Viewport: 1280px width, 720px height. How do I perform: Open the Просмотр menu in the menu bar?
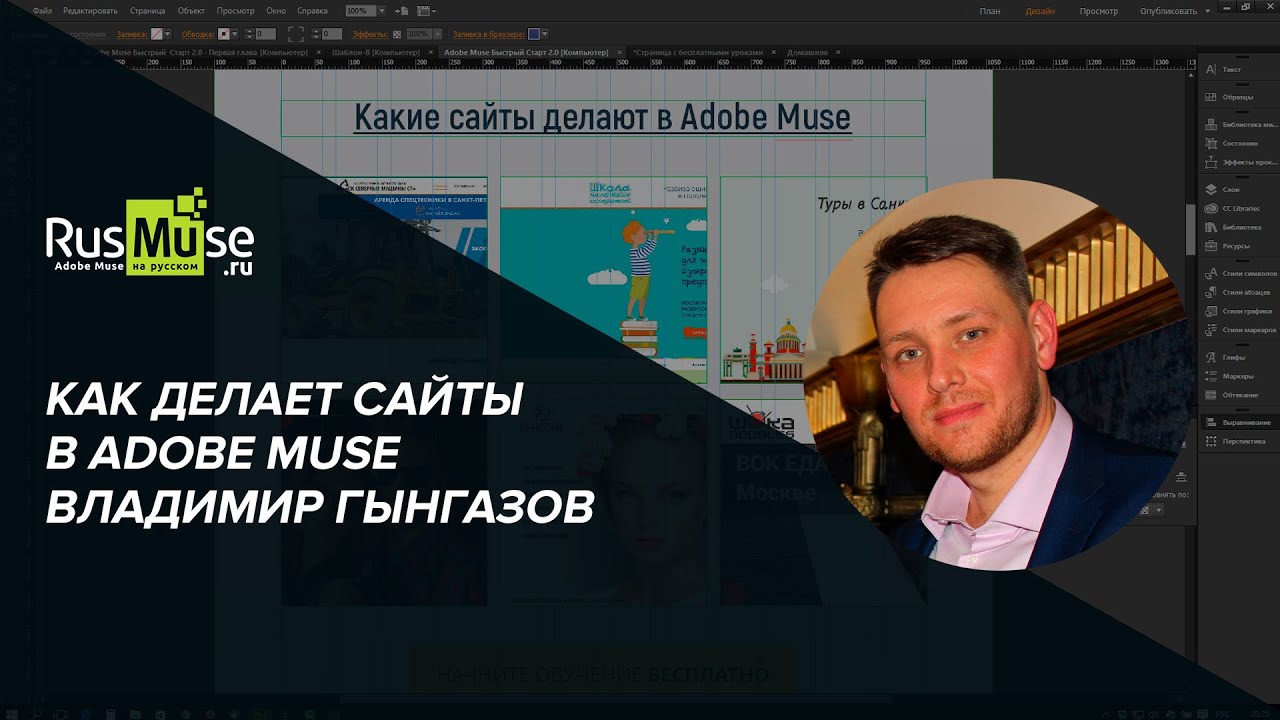click(x=236, y=11)
